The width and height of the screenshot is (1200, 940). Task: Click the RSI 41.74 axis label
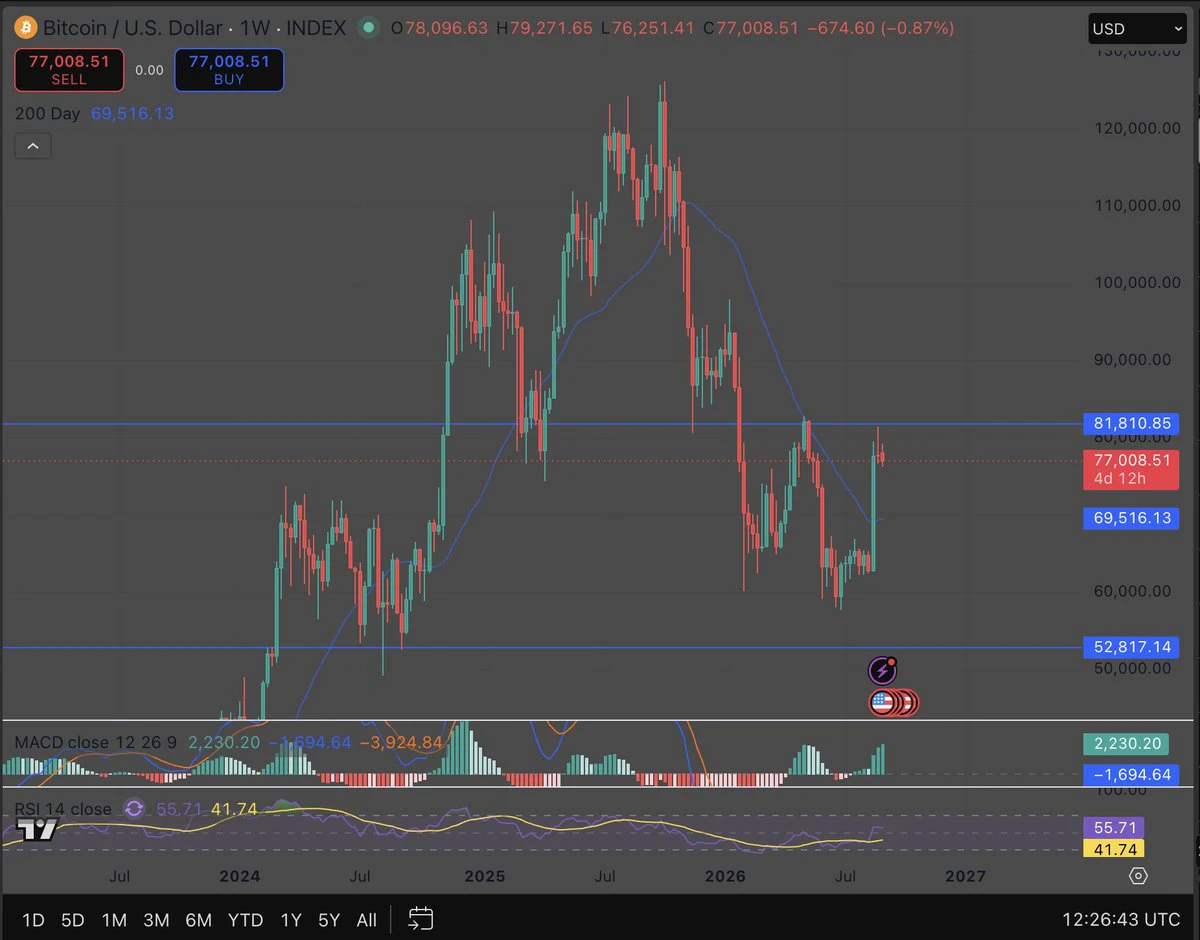click(1114, 849)
